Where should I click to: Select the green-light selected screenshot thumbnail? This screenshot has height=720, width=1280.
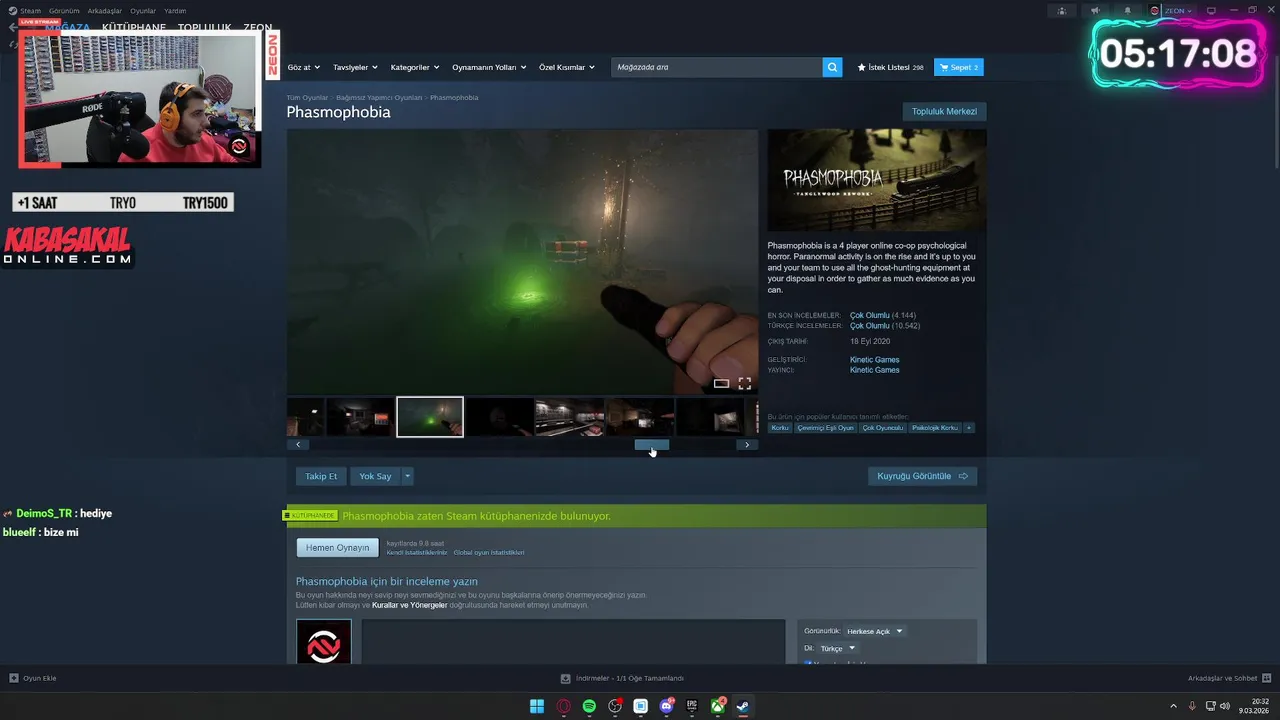click(430, 417)
